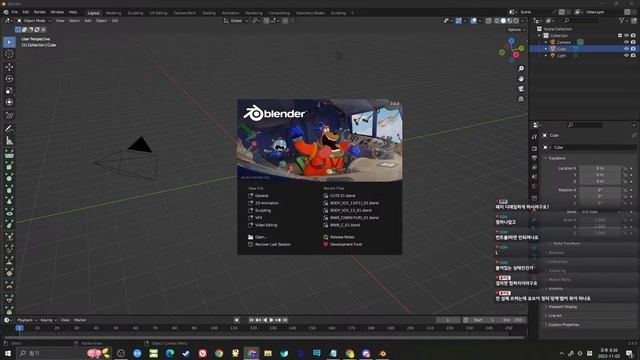Screen dimensions: 640x360
Task: Select the Rotate tool
Action: pyautogui.click(x=9, y=78)
